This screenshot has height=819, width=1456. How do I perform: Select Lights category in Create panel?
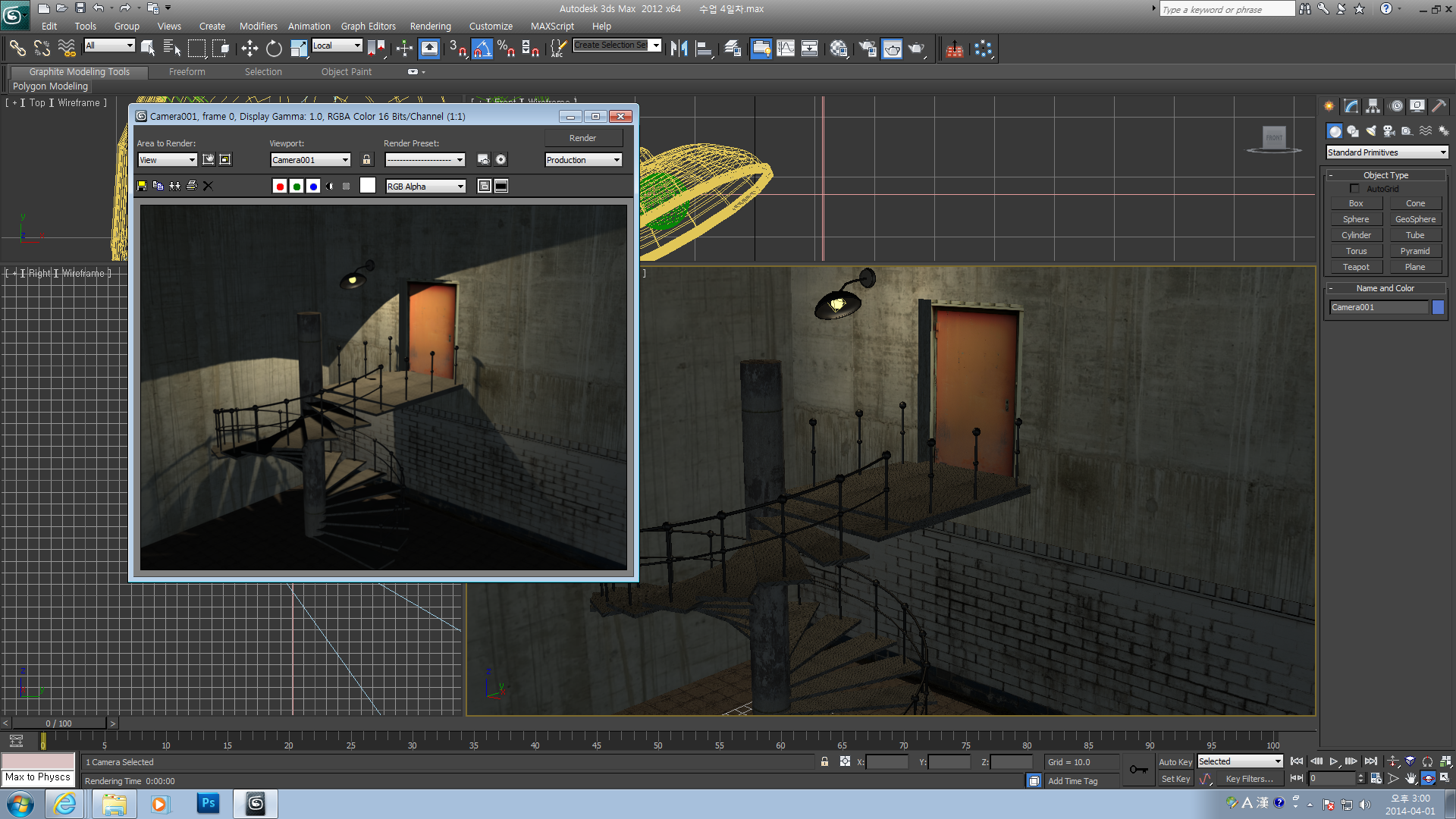(x=1371, y=131)
